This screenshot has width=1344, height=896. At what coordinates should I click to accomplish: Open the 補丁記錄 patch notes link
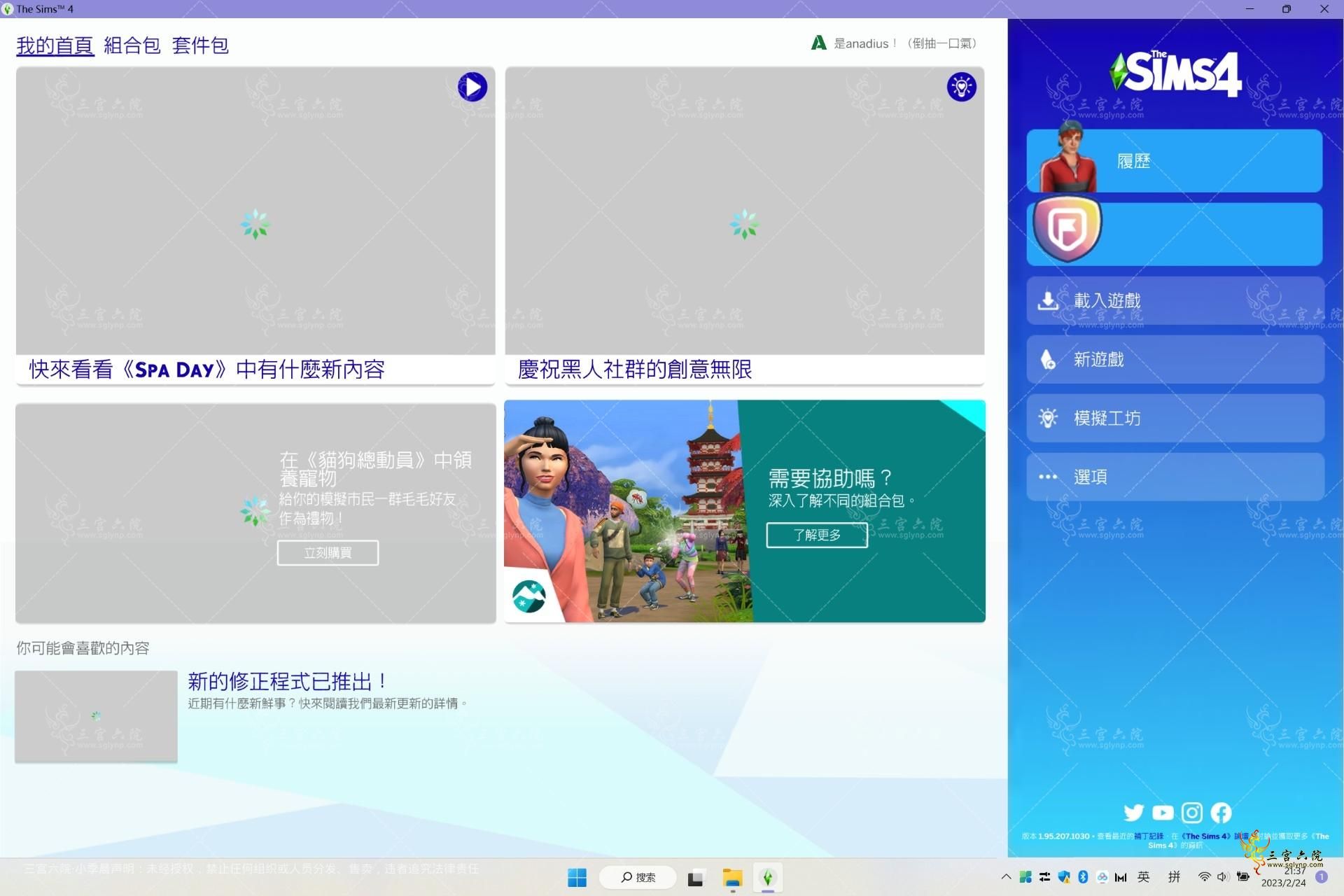click(x=1149, y=836)
